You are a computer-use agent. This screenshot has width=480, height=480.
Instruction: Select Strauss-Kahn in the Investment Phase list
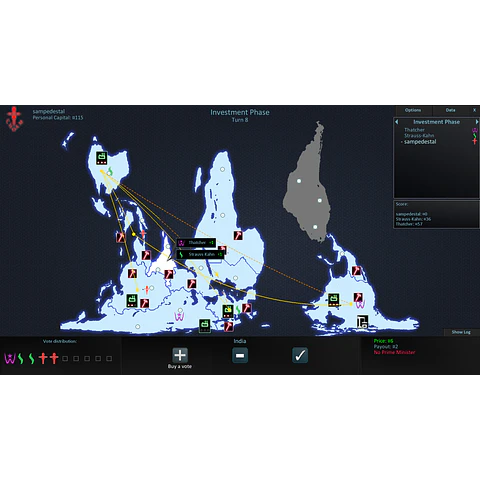click(x=419, y=136)
